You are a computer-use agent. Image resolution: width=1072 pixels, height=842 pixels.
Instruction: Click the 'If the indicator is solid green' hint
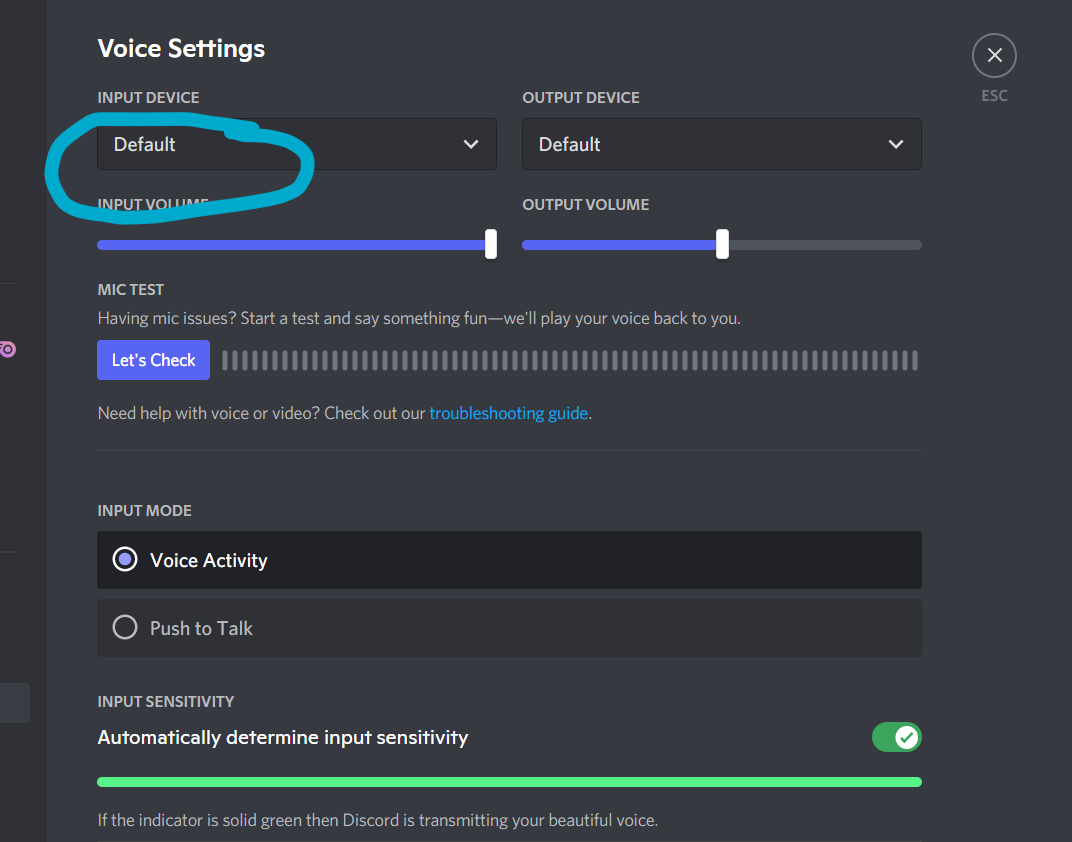(377, 820)
